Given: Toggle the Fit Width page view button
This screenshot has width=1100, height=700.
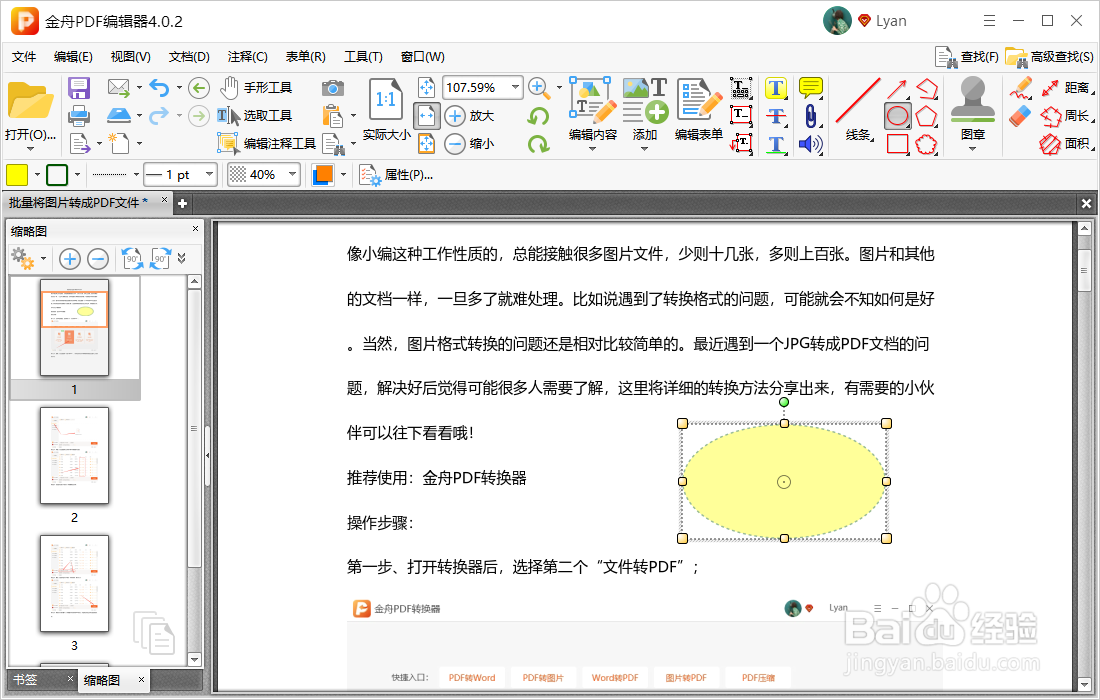Looking at the screenshot, I should (427, 116).
